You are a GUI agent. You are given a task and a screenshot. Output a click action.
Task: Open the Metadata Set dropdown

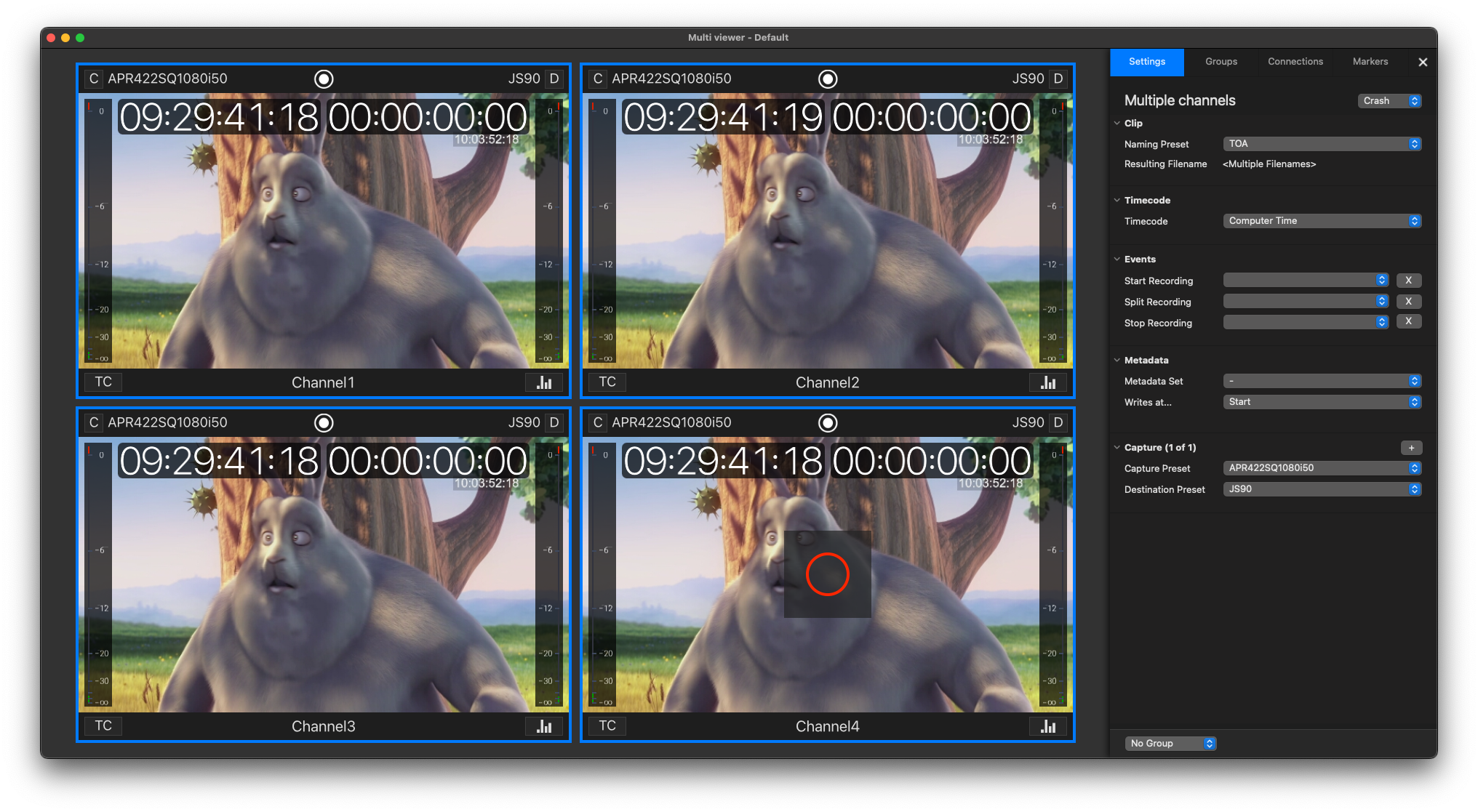point(1322,381)
